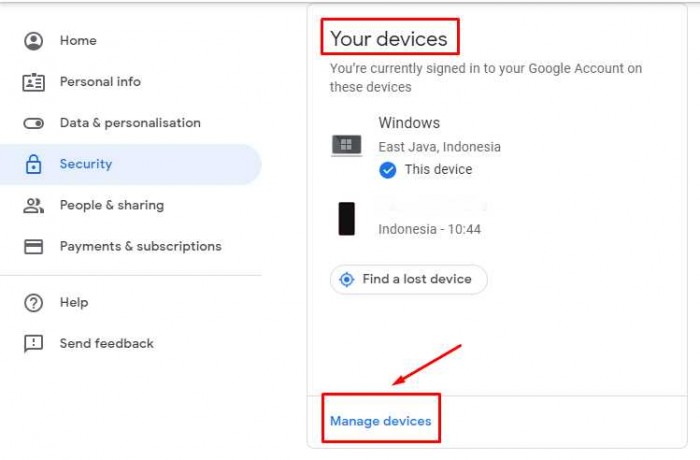Select the Indonesia - 10:44 phone entry
Image resolution: width=700 pixels, height=460 pixels.
coord(429,230)
